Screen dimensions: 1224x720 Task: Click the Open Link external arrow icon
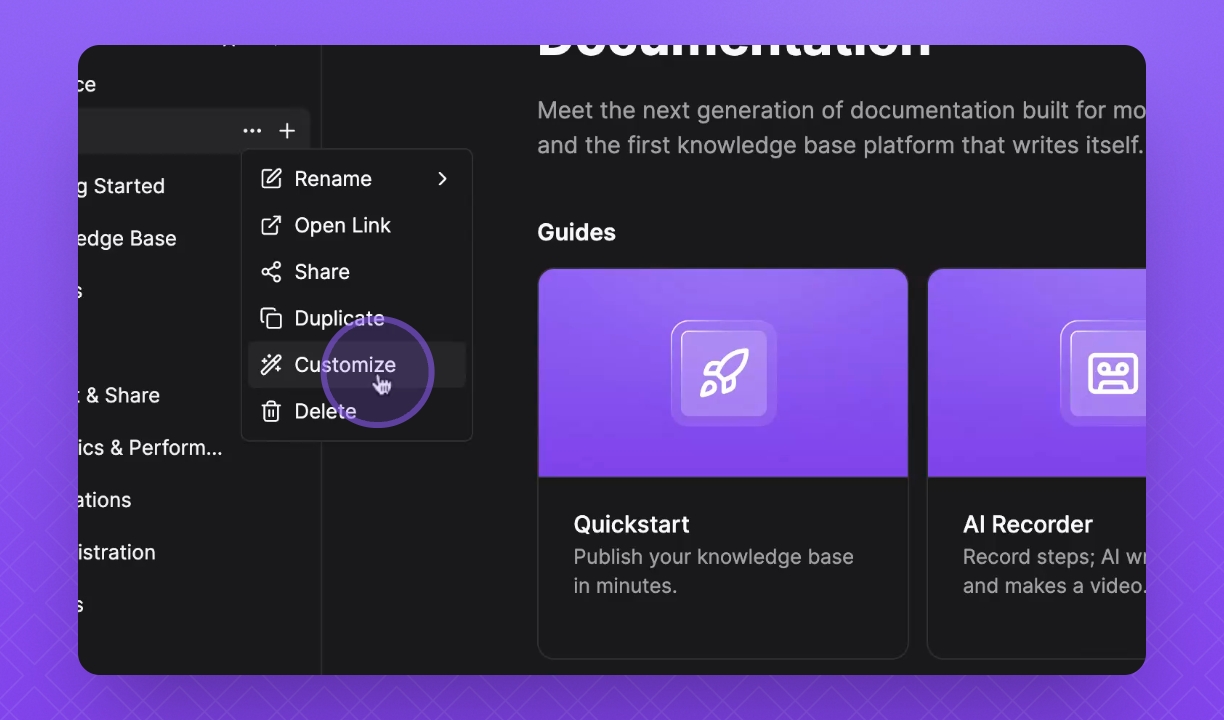click(x=271, y=226)
